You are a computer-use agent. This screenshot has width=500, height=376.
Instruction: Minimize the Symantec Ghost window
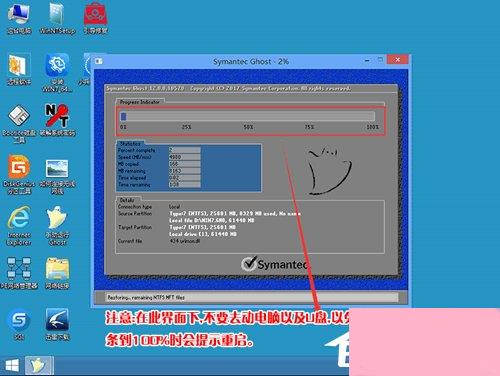click(367, 61)
